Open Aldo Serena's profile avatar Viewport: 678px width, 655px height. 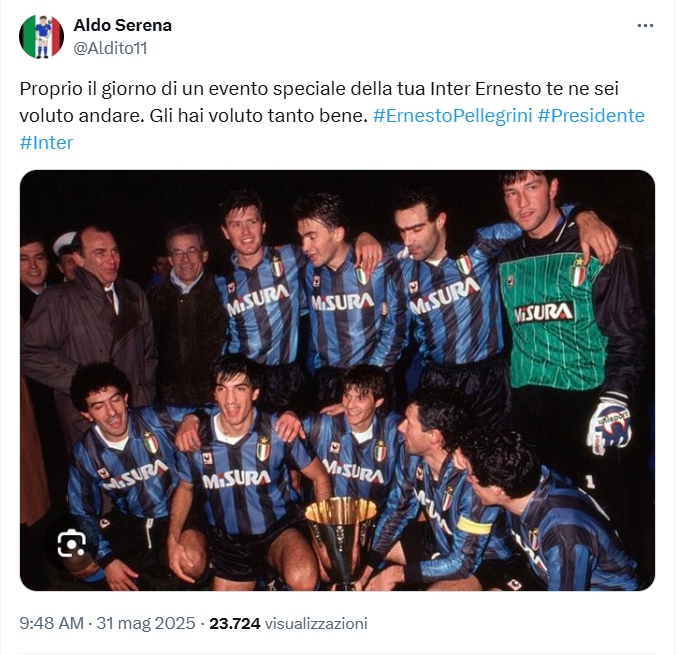point(42,37)
